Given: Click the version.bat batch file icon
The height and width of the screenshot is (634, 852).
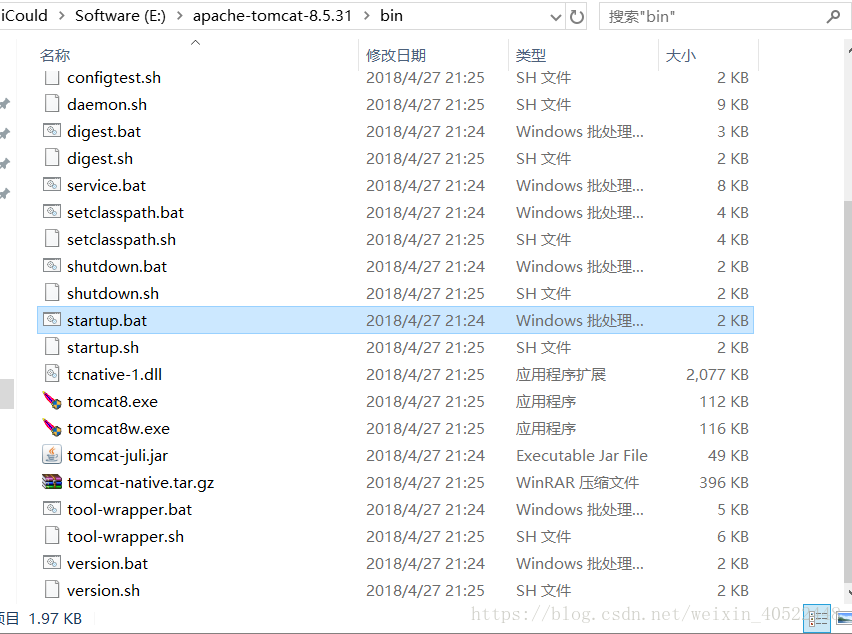Looking at the screenshot, I should click(52, 562).
